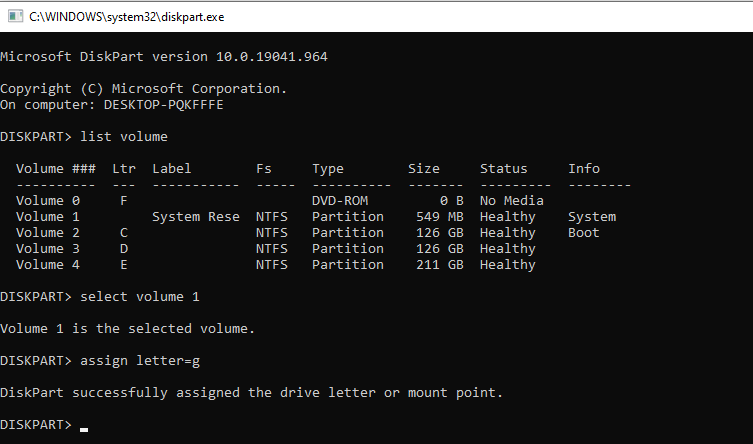Click the Volume 0 DVD-ROM row
The width and height of the screenshot is (753, 444).
pyautogui.click(x=47, y=200)
